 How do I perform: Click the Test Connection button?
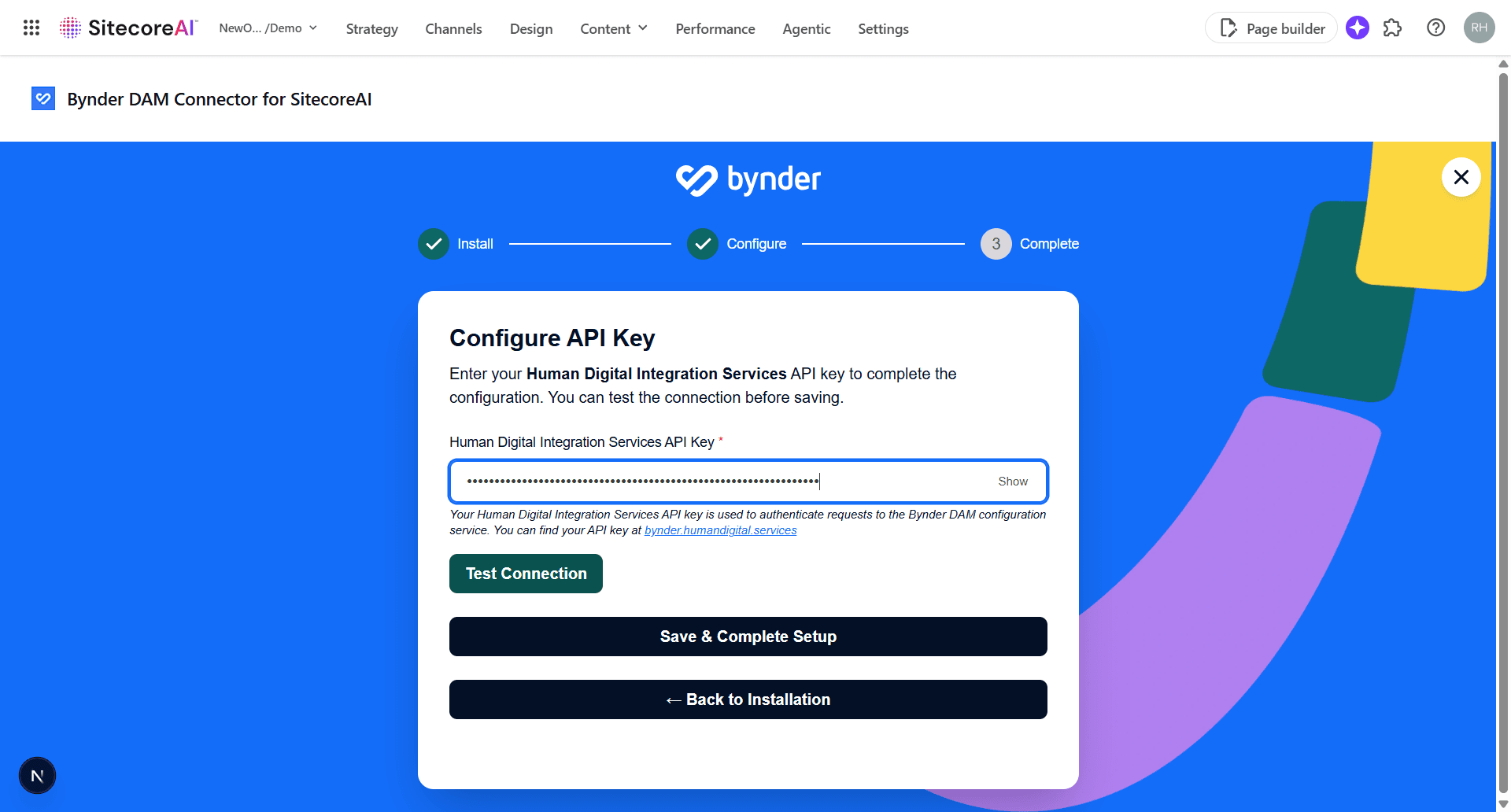(525, 573)
